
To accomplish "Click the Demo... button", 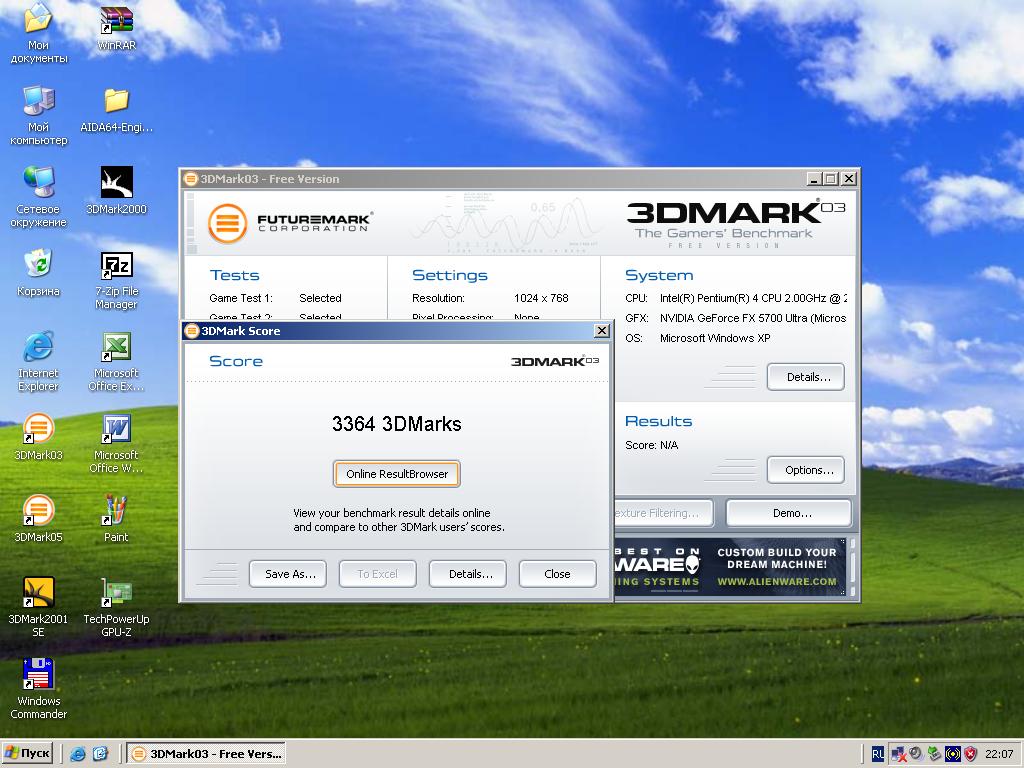I will [789, 513].
